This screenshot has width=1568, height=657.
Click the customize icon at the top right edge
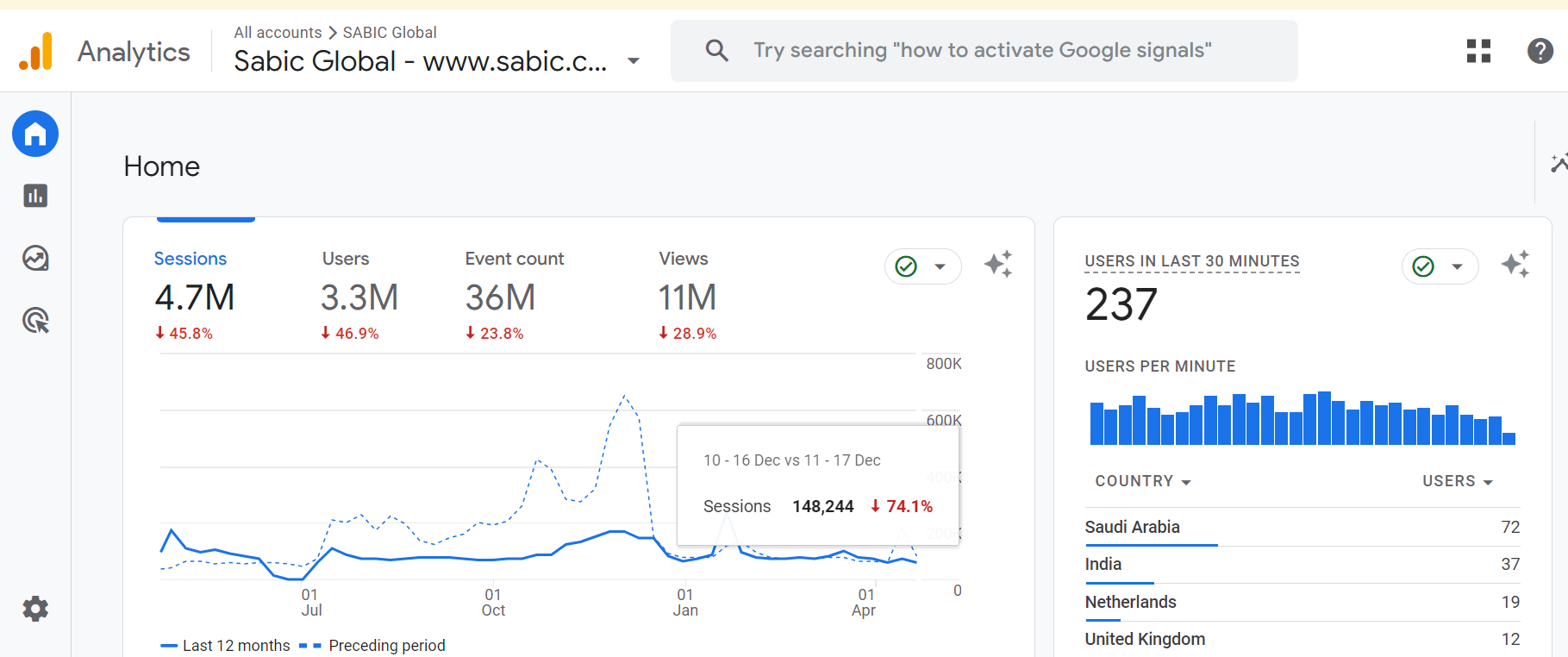point(1558,163)
